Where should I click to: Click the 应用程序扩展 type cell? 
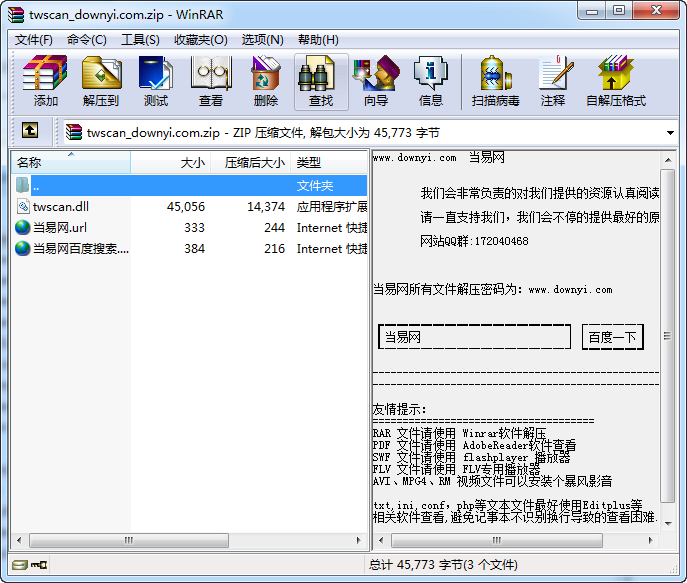coord(332,207)
